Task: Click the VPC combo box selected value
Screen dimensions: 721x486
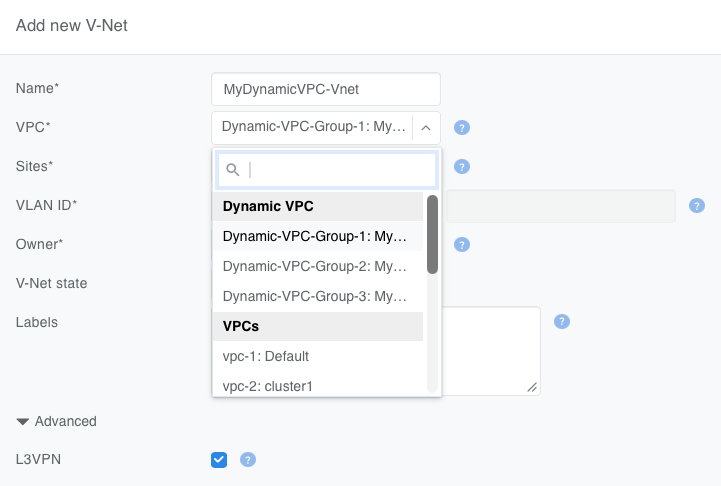Action: coord(314,126)
